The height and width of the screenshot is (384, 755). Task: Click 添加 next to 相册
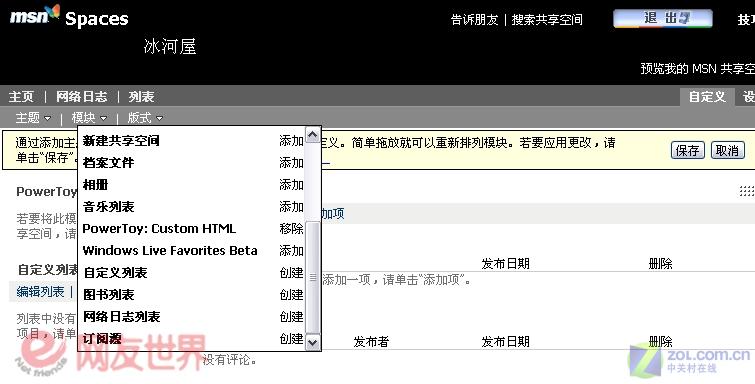(291, 185)
